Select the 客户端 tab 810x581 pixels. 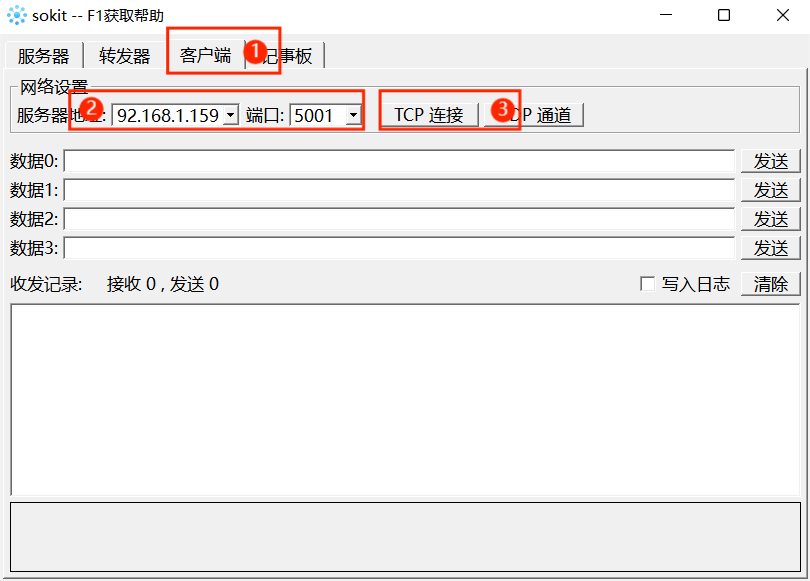pyautogui.click(x=205, y=55)
